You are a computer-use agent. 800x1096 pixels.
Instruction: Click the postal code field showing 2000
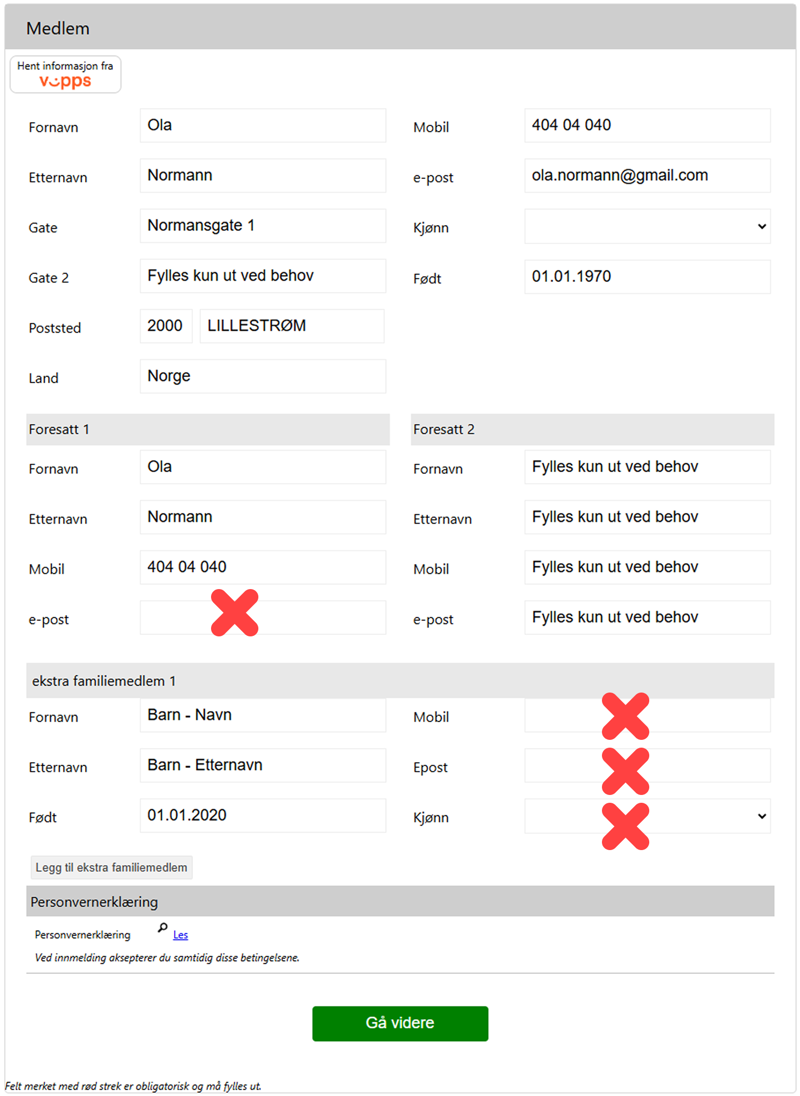pos(166,326)
